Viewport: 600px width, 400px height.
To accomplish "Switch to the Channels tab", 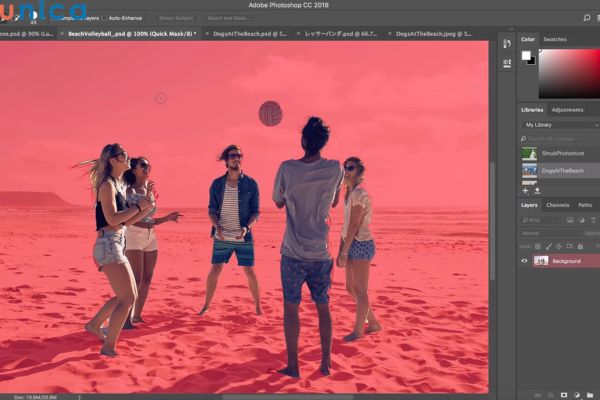I will tap(557, 205).
